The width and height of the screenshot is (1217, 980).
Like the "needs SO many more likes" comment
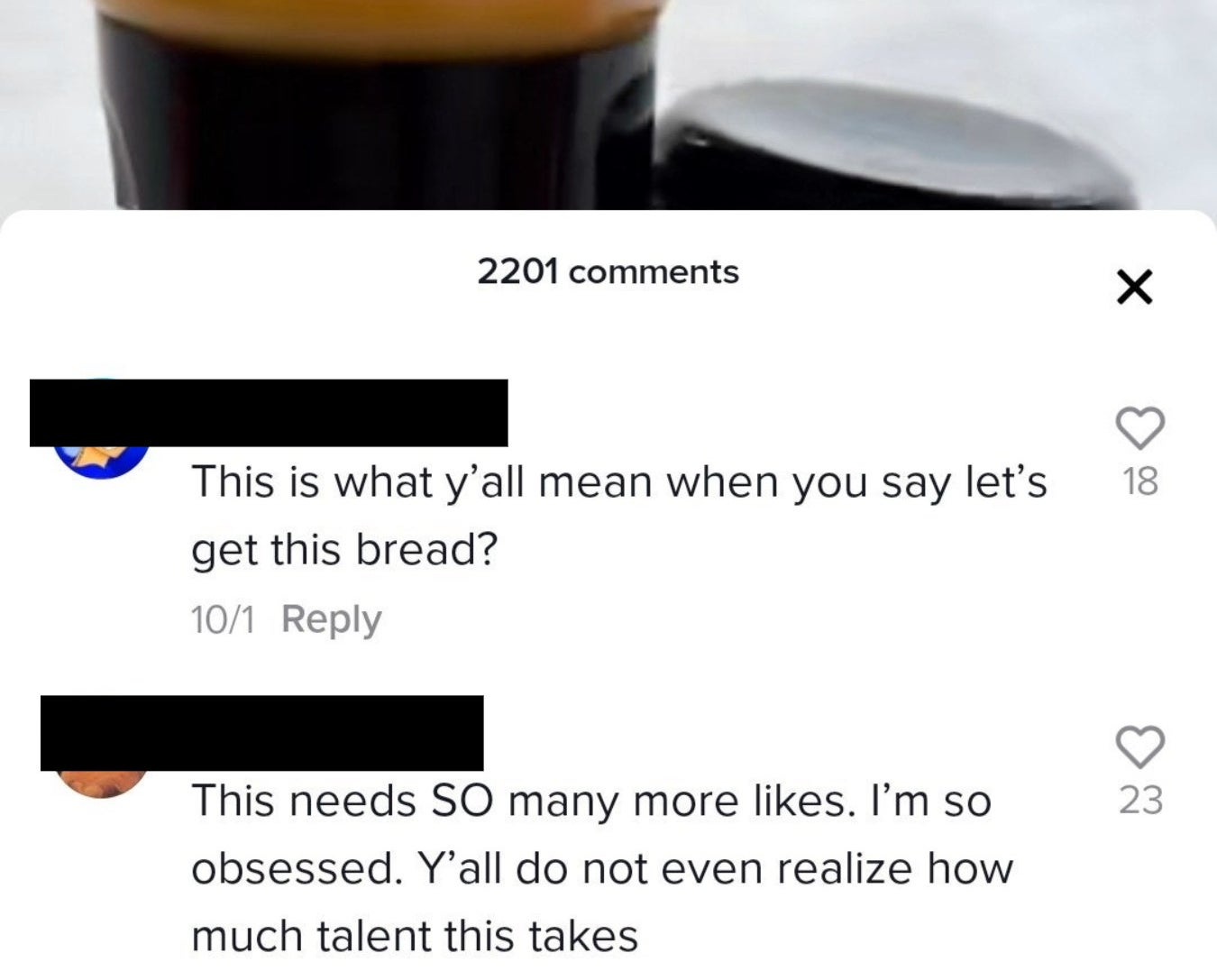tap(1140, 746)
